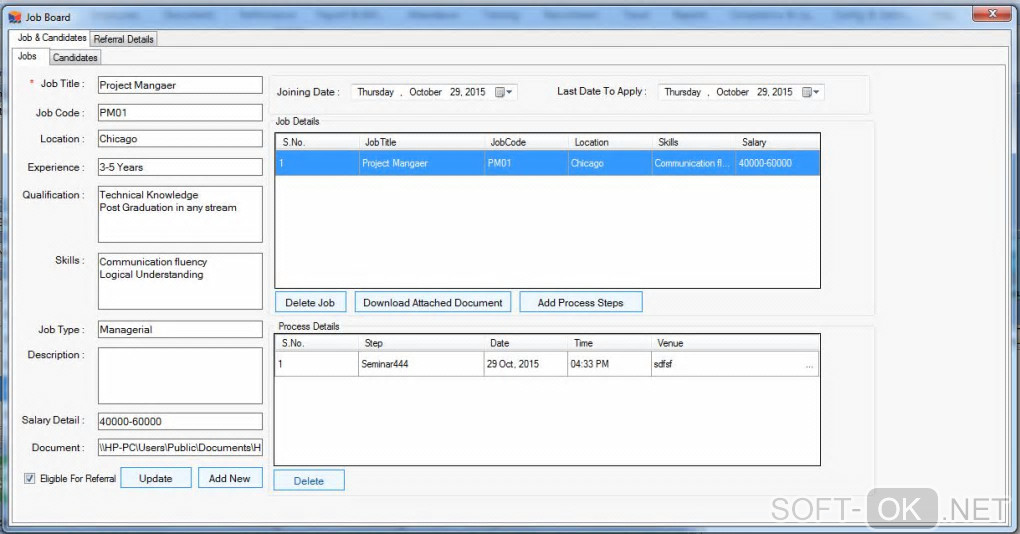Click the Delete Job button
The height and width of the screenshot is (534, 1020).
tap(310, 302)
